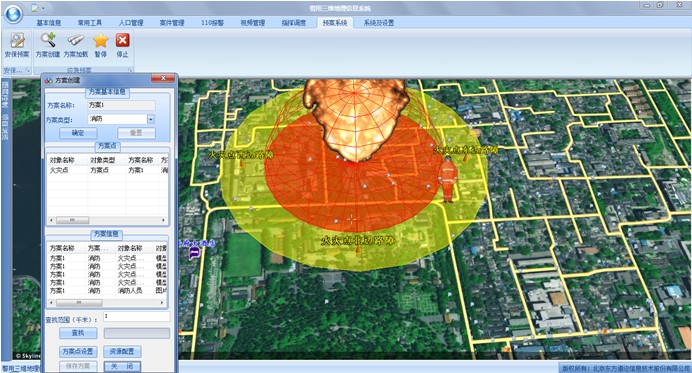
Task: Switch to the 视频管理 tab
Action: pos(252,23)
